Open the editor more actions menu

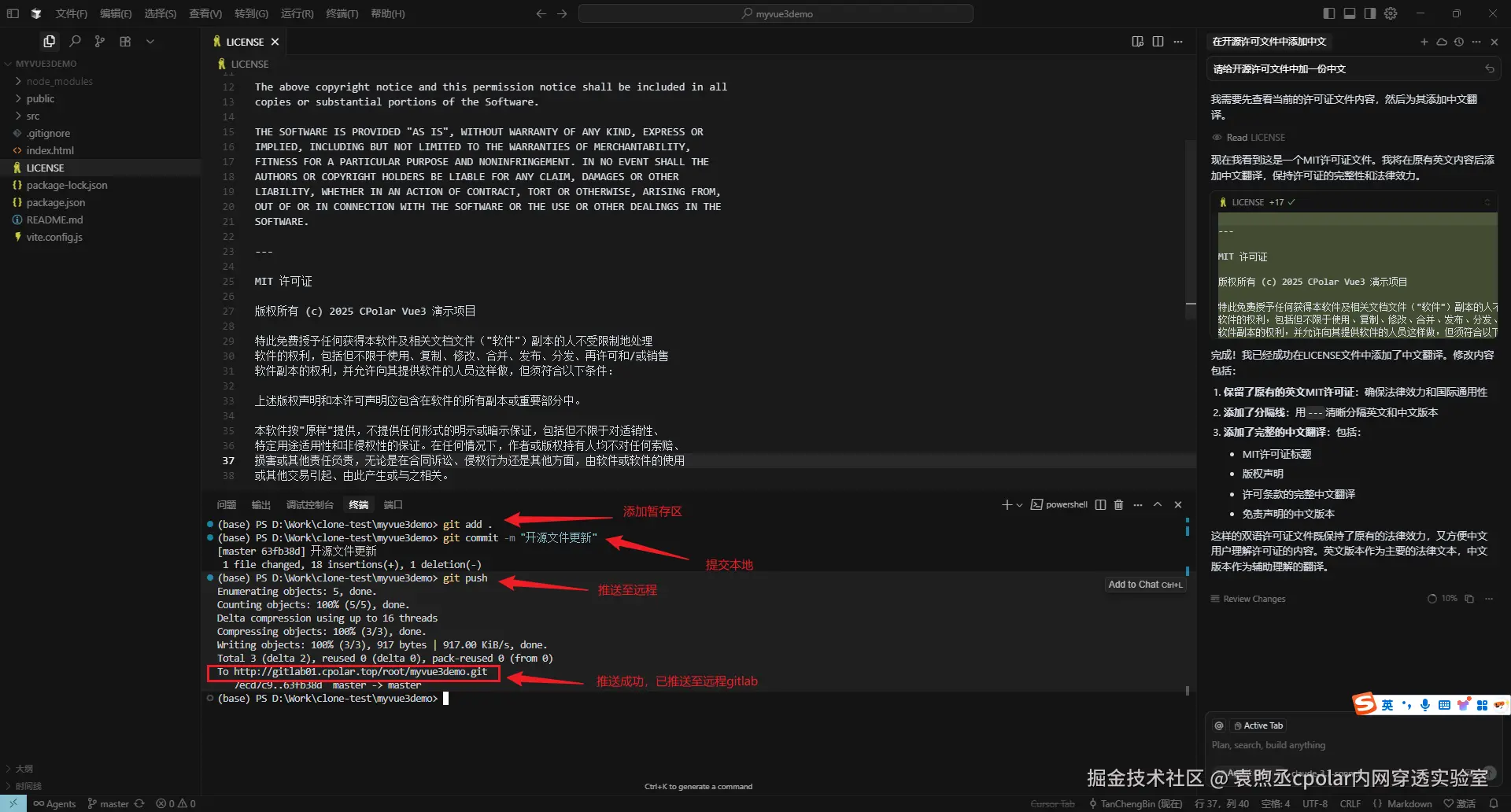pos(1178,42)
